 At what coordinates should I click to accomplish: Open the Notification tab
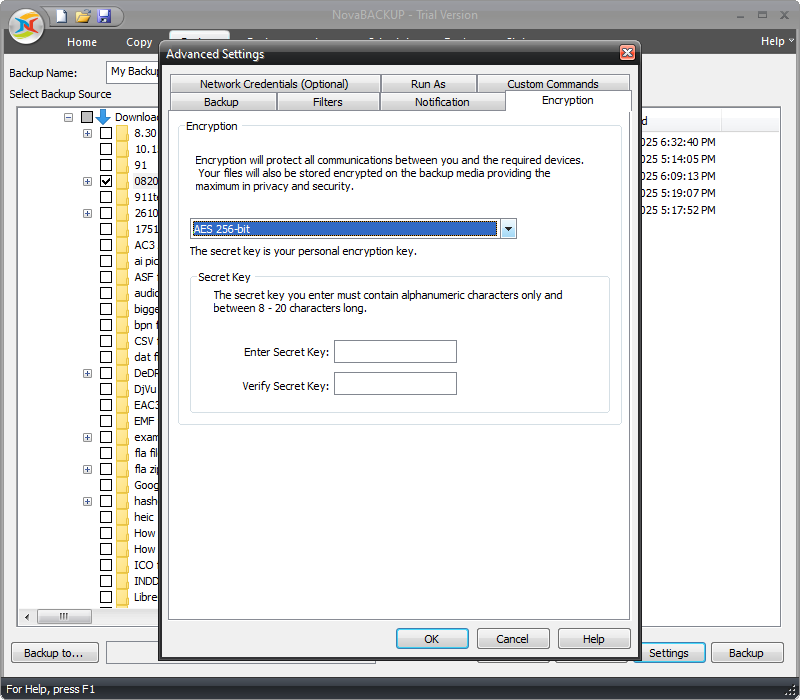click(x=442, y=102)
